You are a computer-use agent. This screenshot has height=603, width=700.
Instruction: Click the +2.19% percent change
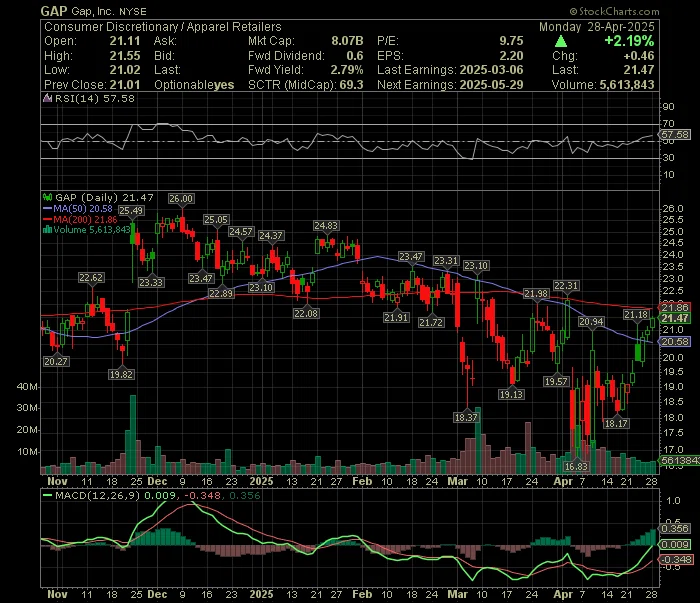629,41
